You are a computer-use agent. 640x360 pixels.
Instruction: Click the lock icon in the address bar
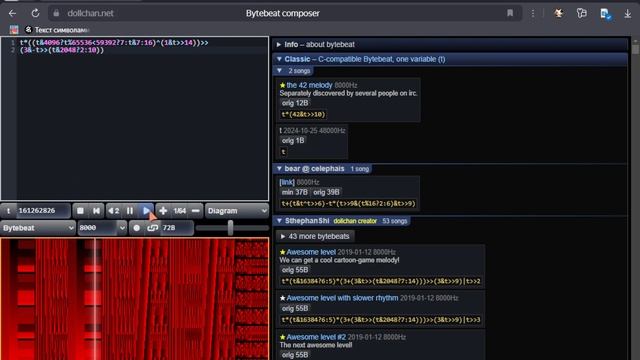tap(56, 13)
